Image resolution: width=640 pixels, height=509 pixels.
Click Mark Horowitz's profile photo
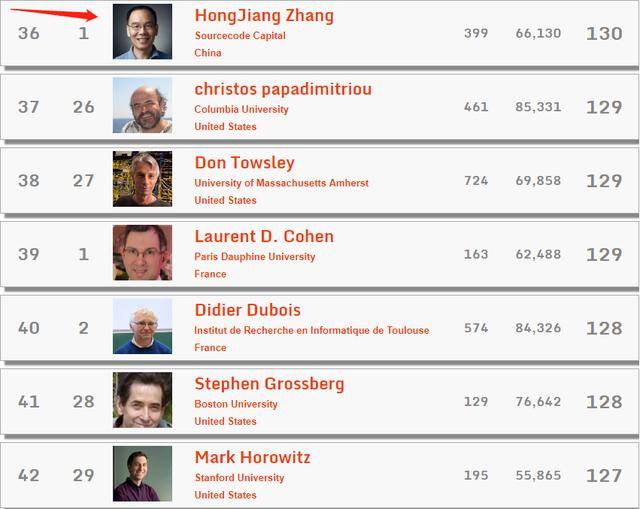tap(142, 474)
